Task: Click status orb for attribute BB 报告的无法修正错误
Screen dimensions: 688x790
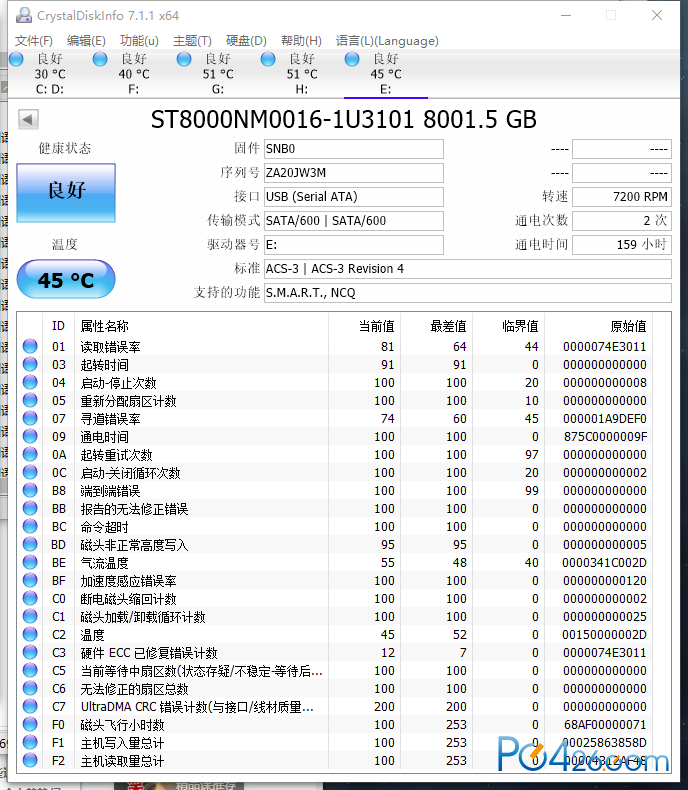Action: tap(30, 508)
